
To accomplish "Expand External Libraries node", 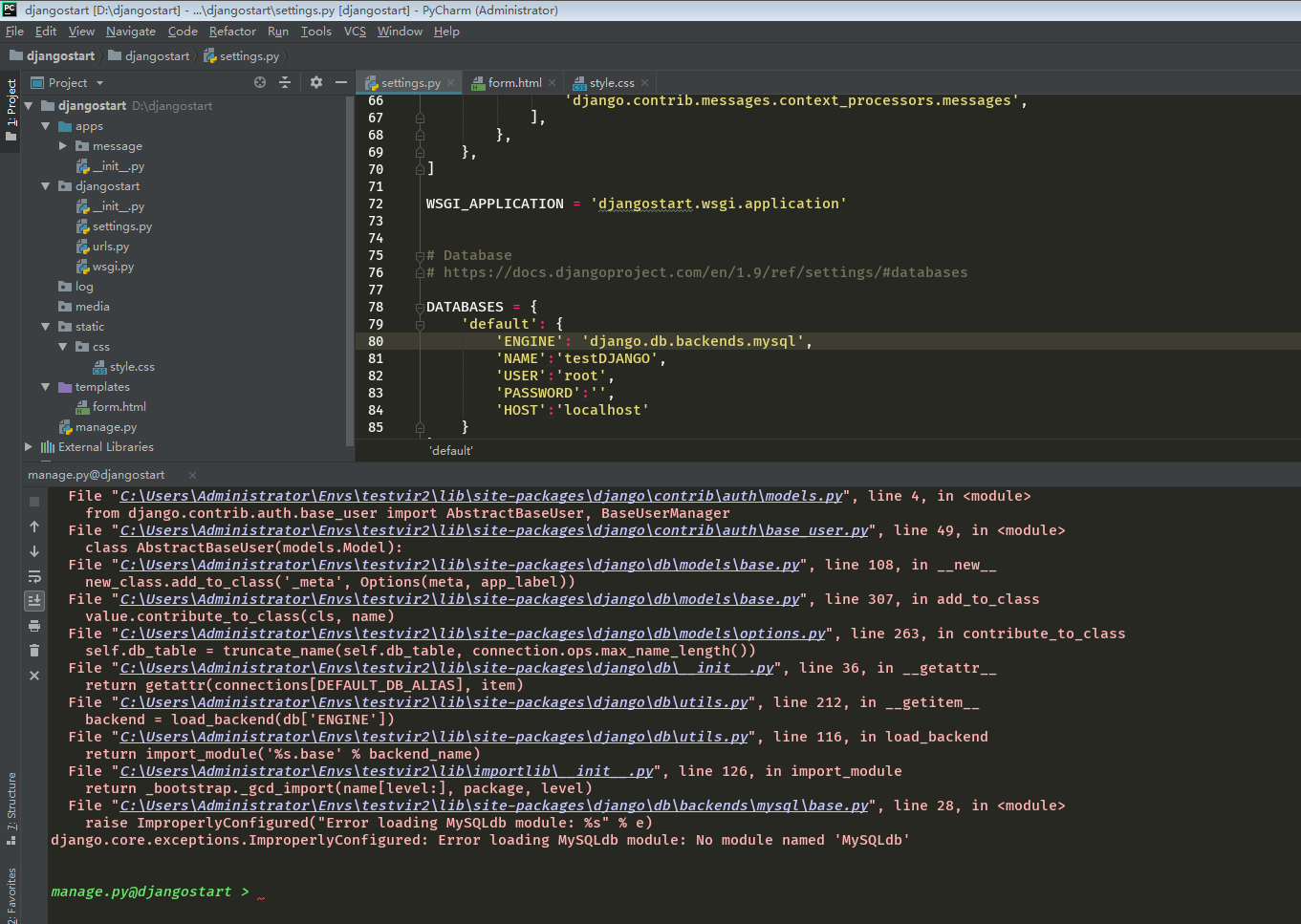I will 29,447.
